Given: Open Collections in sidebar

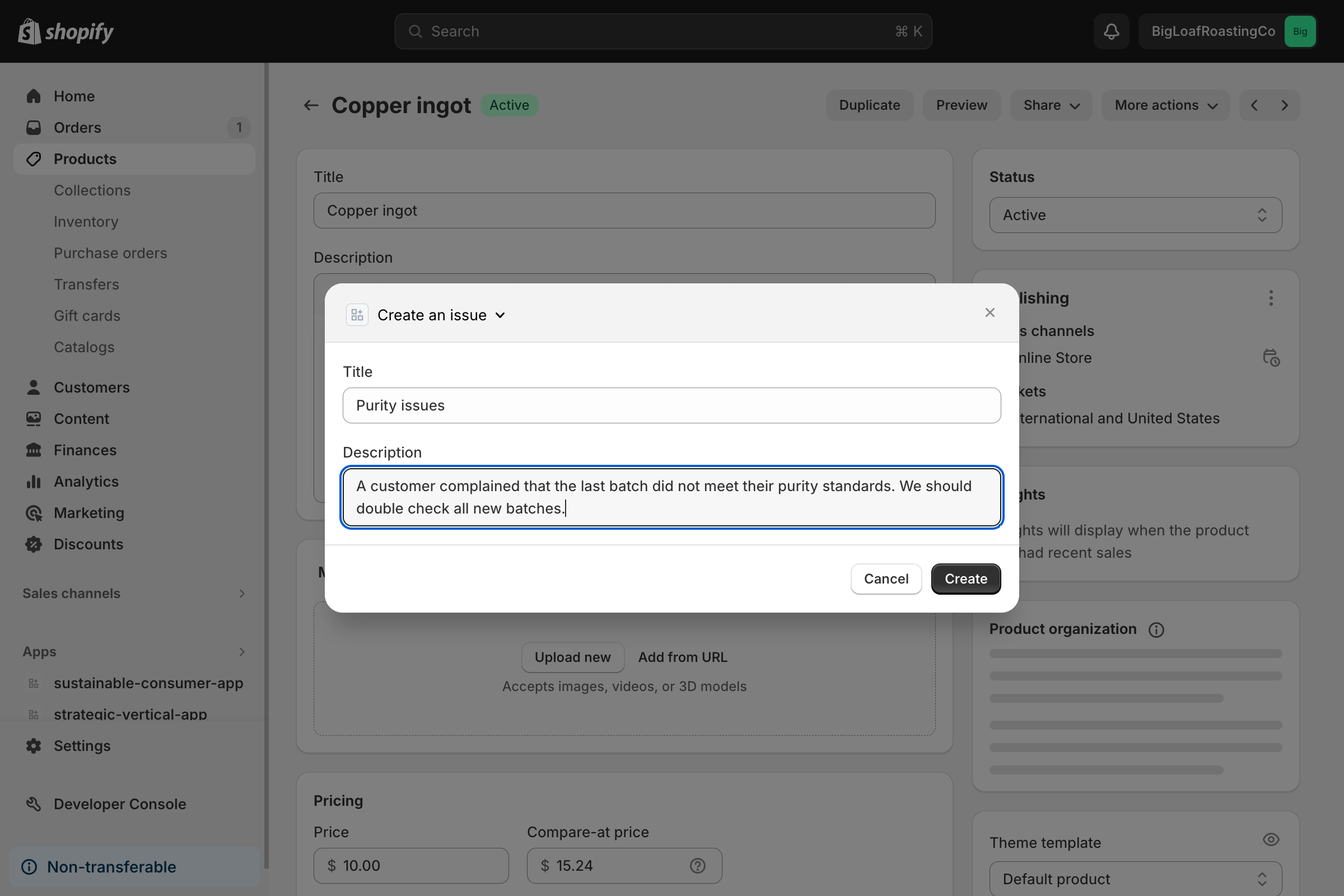Looking at the screenshot, I should click(x=92, y=190).
